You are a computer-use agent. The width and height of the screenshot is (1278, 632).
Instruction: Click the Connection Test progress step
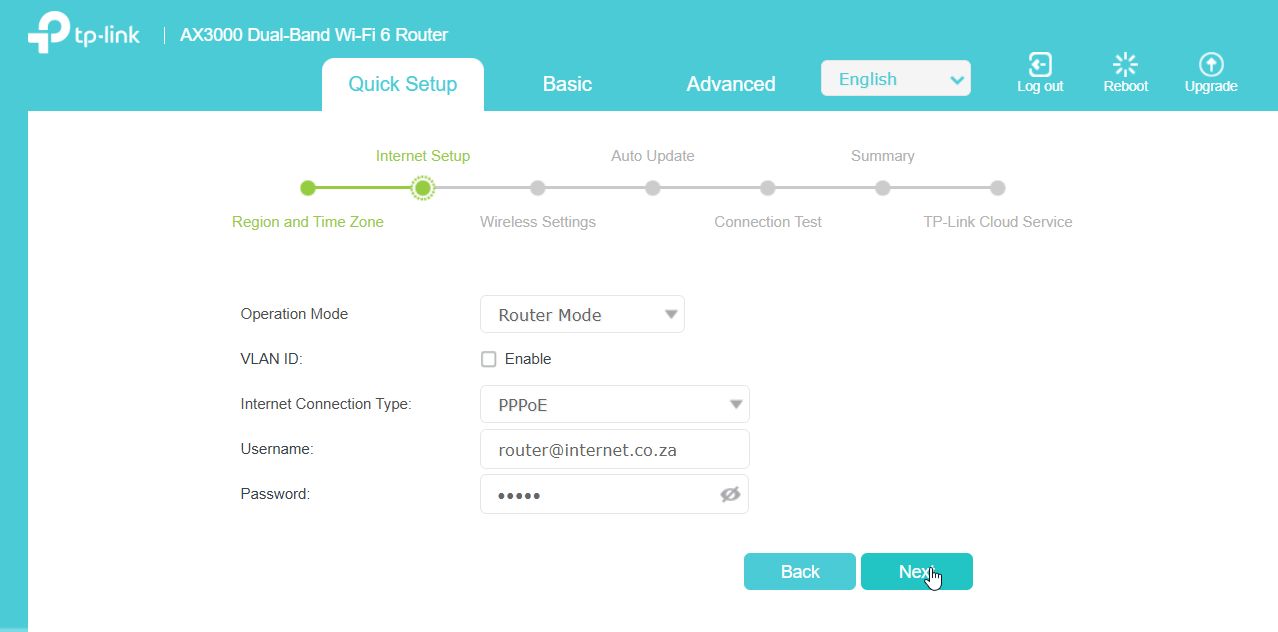pos(767,188)
